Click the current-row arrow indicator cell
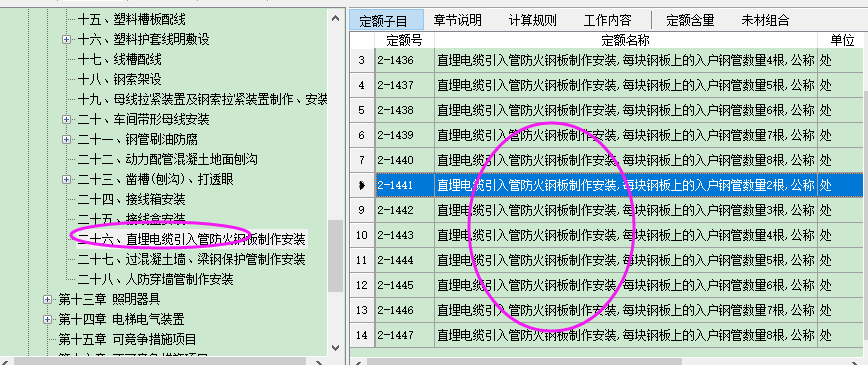The image size is (868, 365). click(x=362, y=185)
